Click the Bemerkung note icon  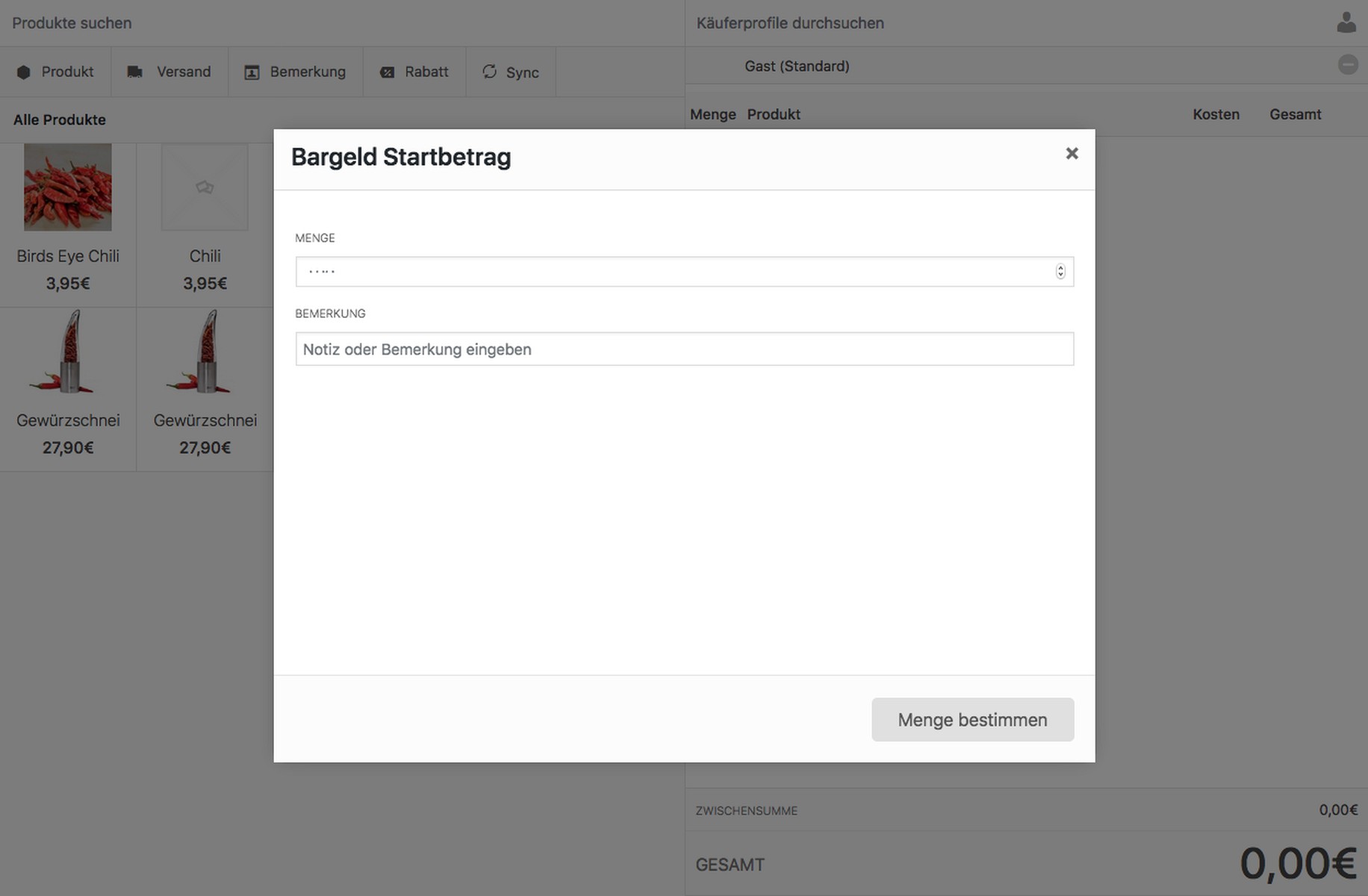tap(252, 72)
